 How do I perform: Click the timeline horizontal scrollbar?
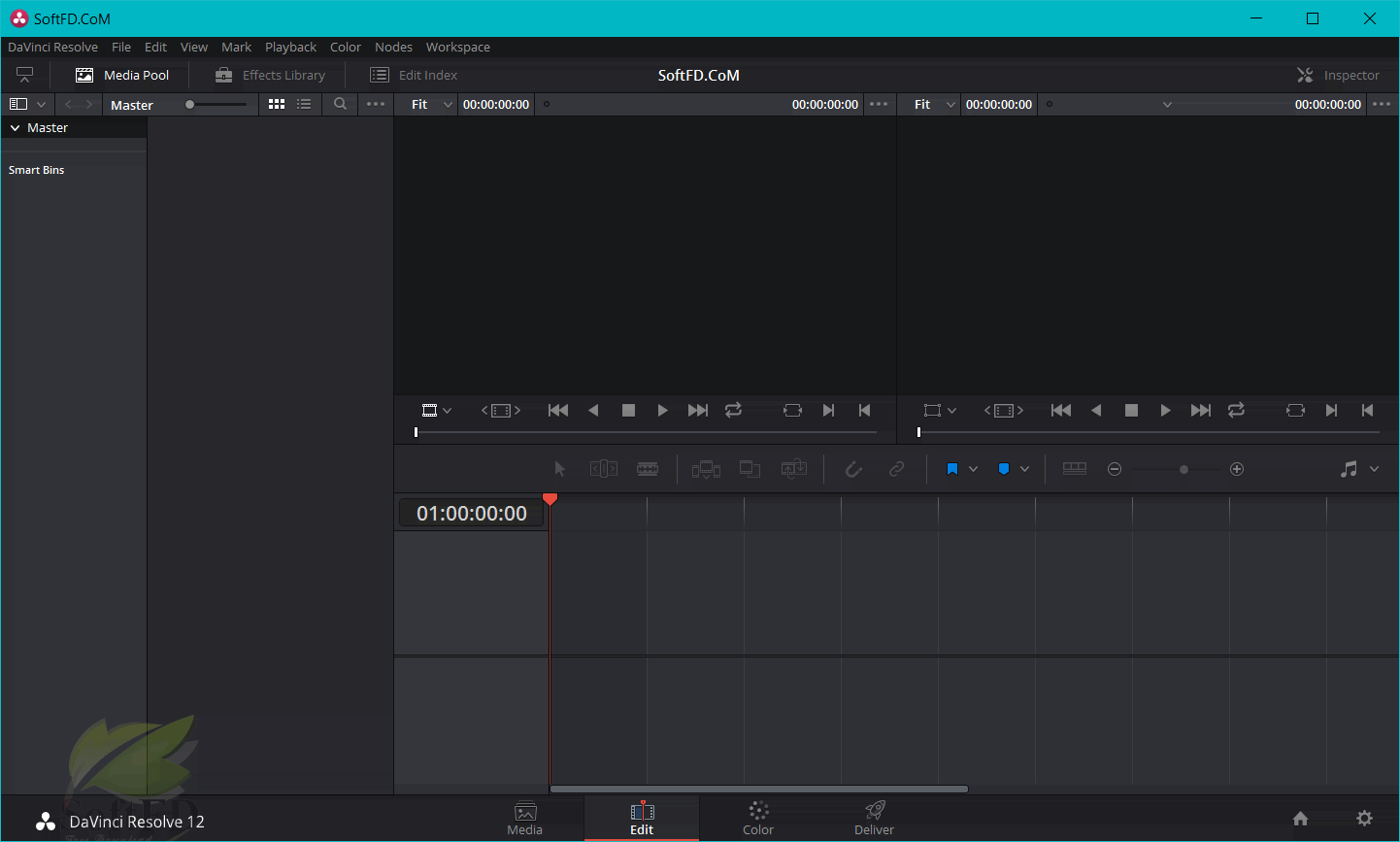click(x=759, y=789)
